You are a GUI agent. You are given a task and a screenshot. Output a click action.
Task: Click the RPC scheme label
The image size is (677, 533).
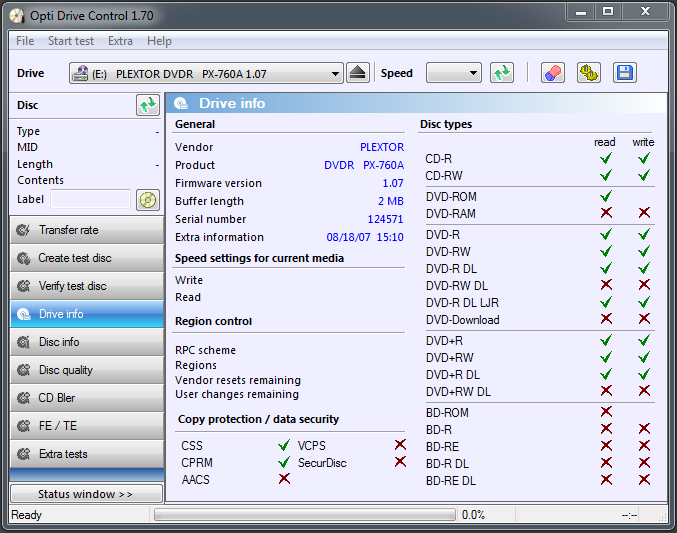(206, 350)
